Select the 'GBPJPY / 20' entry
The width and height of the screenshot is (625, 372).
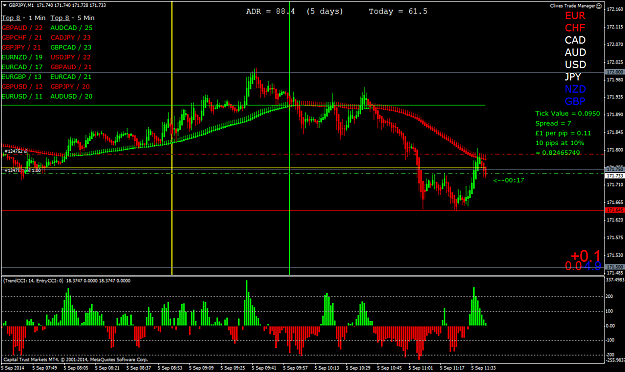[70, 87]
